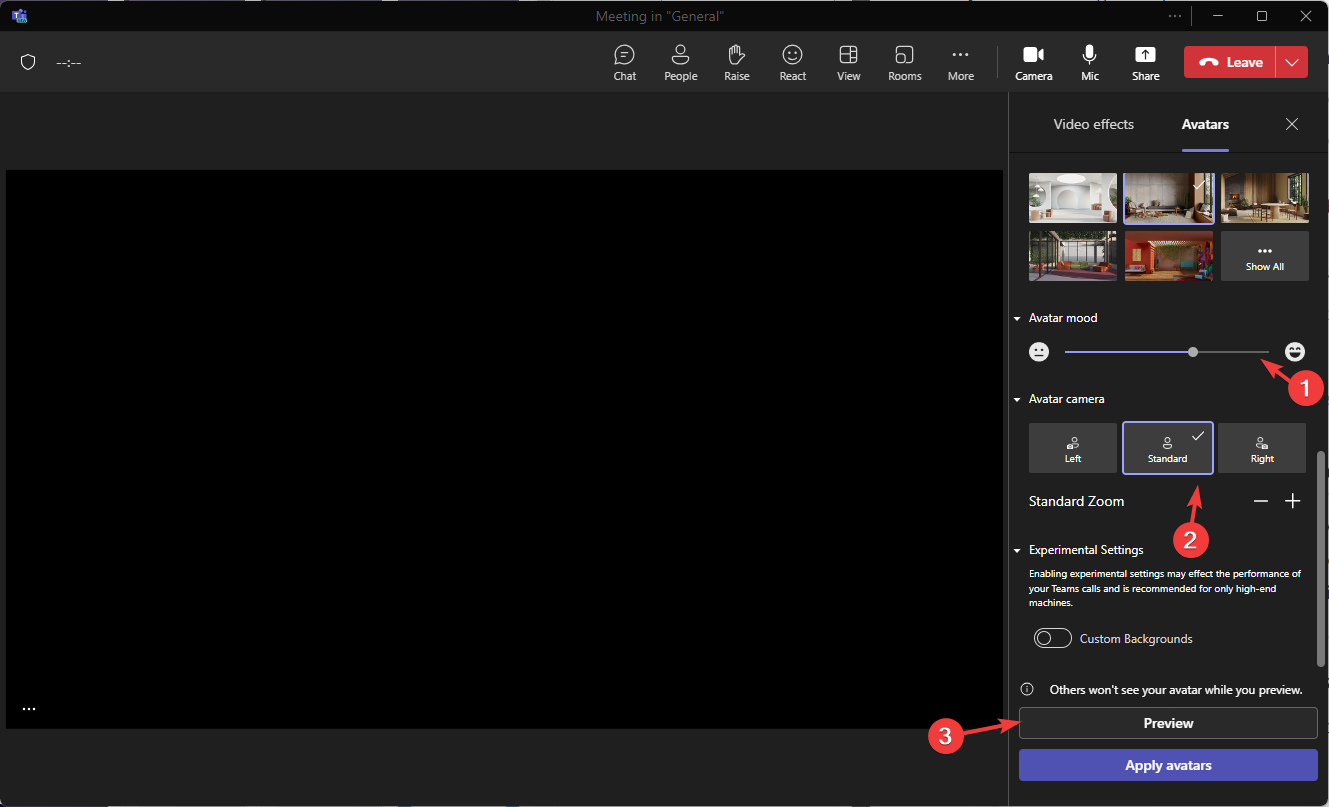
Task: Click the shield security icon
Action: pos(28,62)
